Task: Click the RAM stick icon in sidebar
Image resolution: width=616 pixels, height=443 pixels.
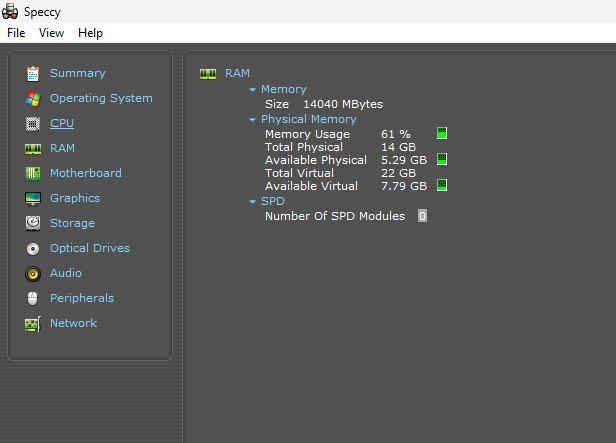Action: click(x=33, y=149)
